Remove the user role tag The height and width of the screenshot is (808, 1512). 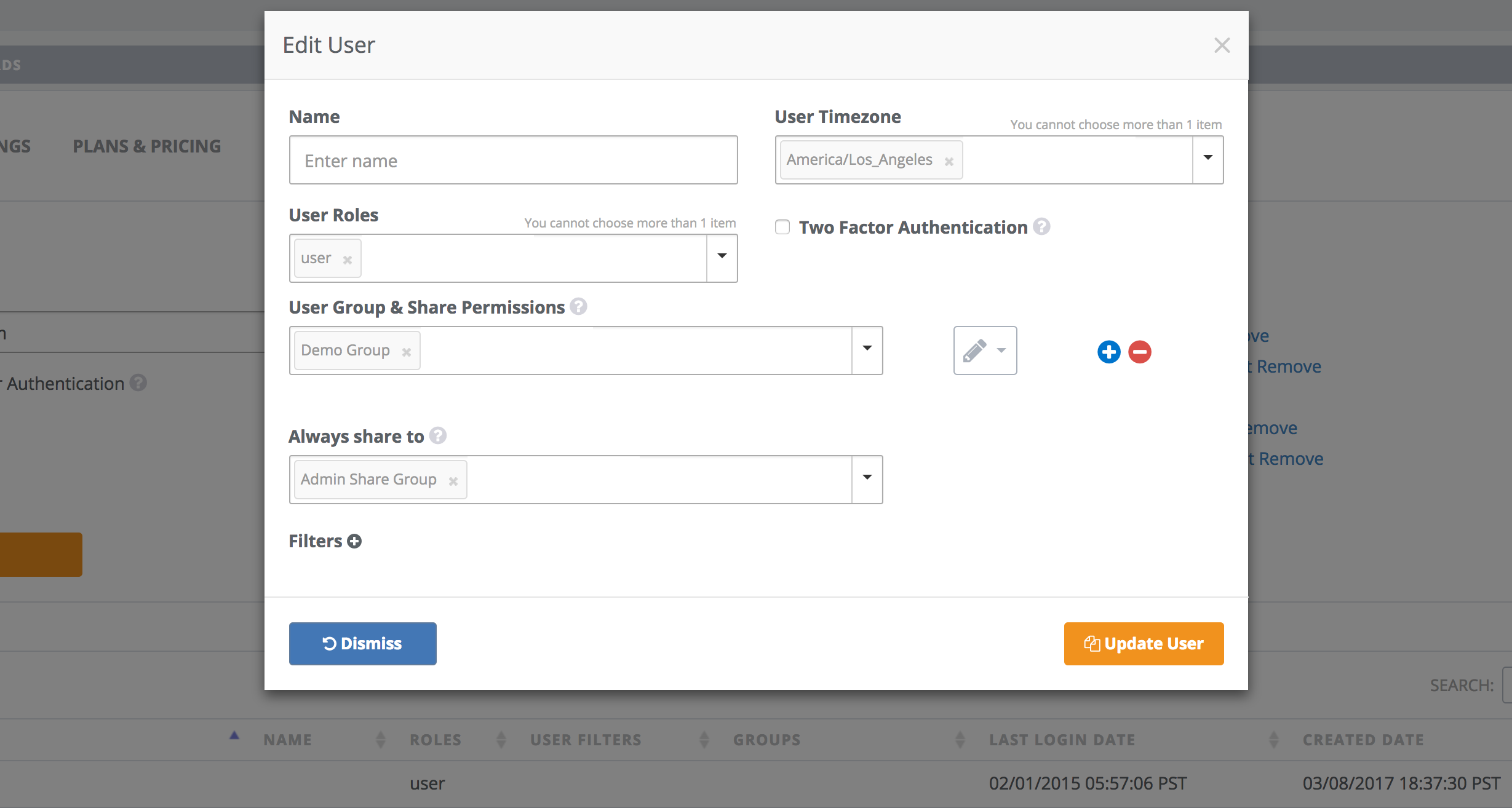348,259
